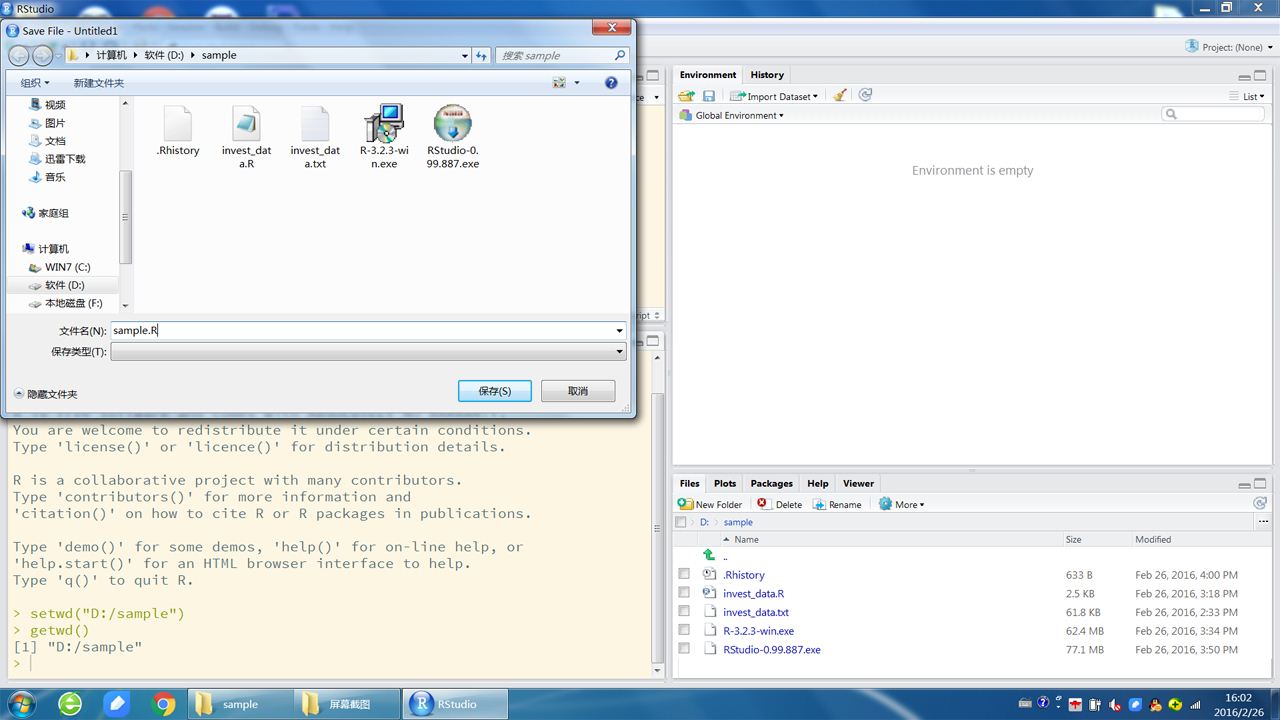Click Delete in Files pane
Viewport: 1280px width, 720px height.
(x=780, y=504)
